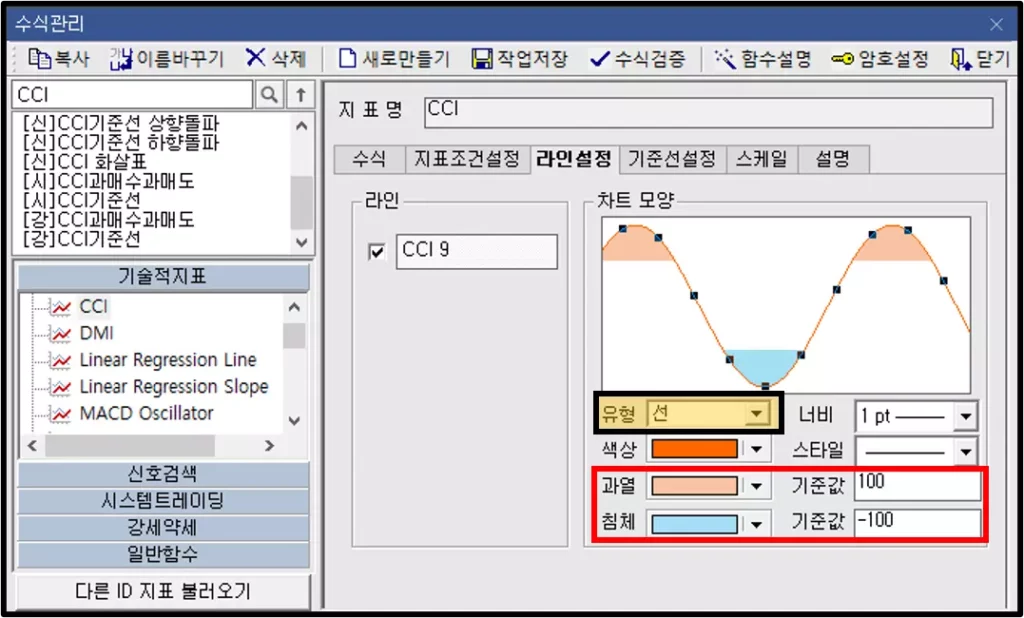Switch to the 라인설정 tab
Screen dimensions: 1024x618
coord(573,159)
